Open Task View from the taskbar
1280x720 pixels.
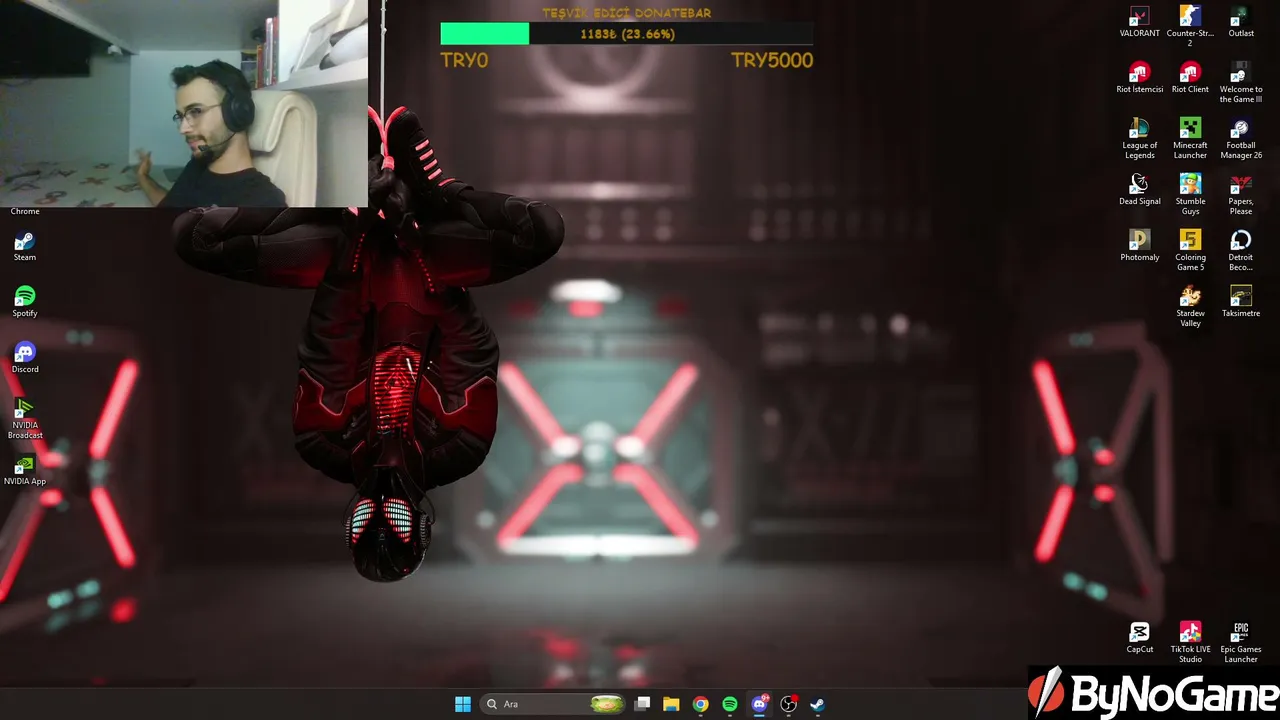pyautogui.click(x=643, y=704)
